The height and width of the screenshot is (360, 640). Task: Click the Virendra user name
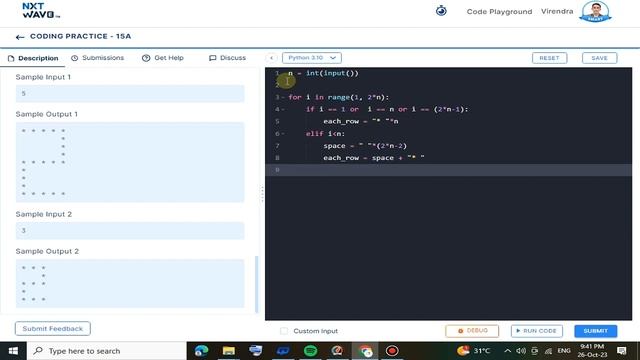coord(557,11)
